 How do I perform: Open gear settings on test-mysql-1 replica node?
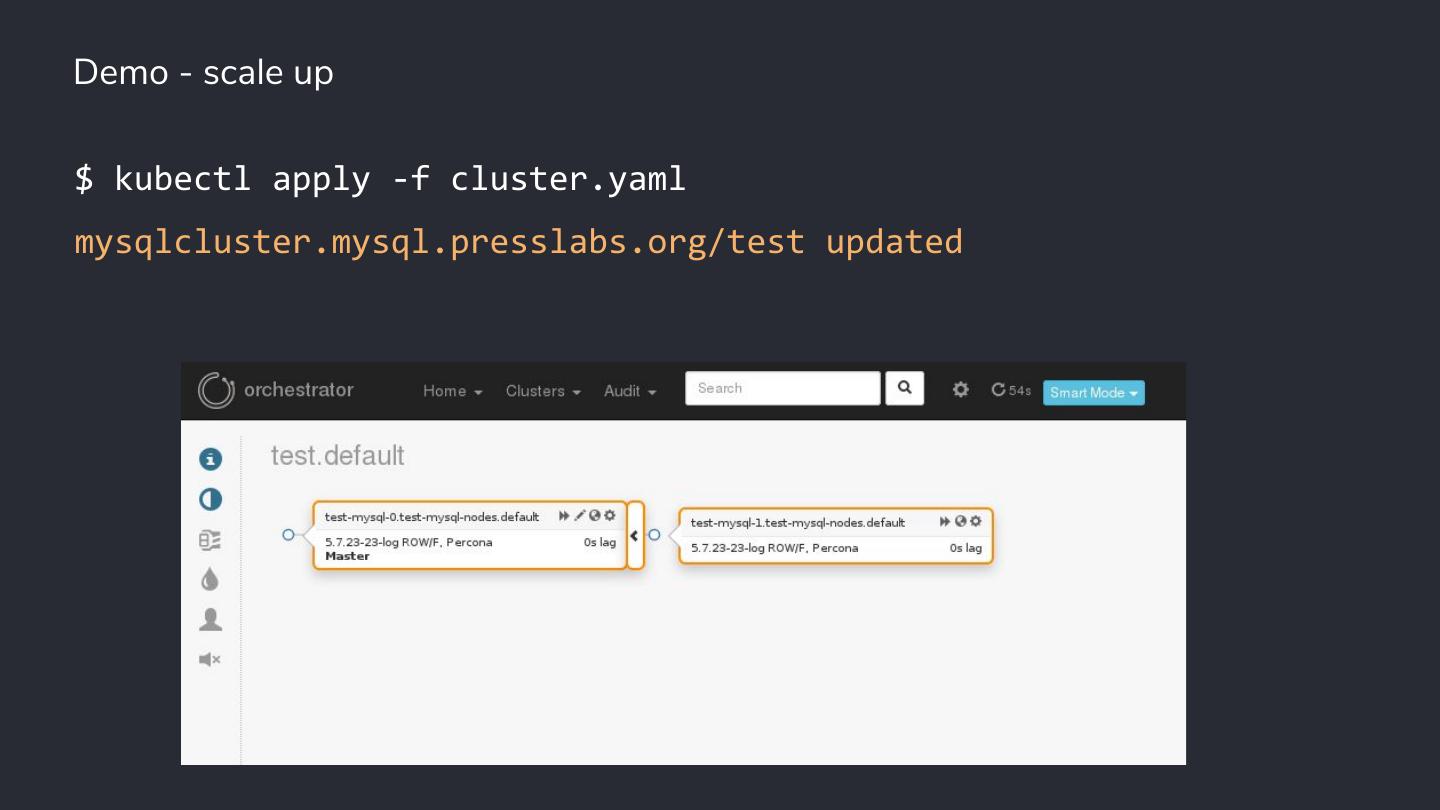tap(975, 521)
